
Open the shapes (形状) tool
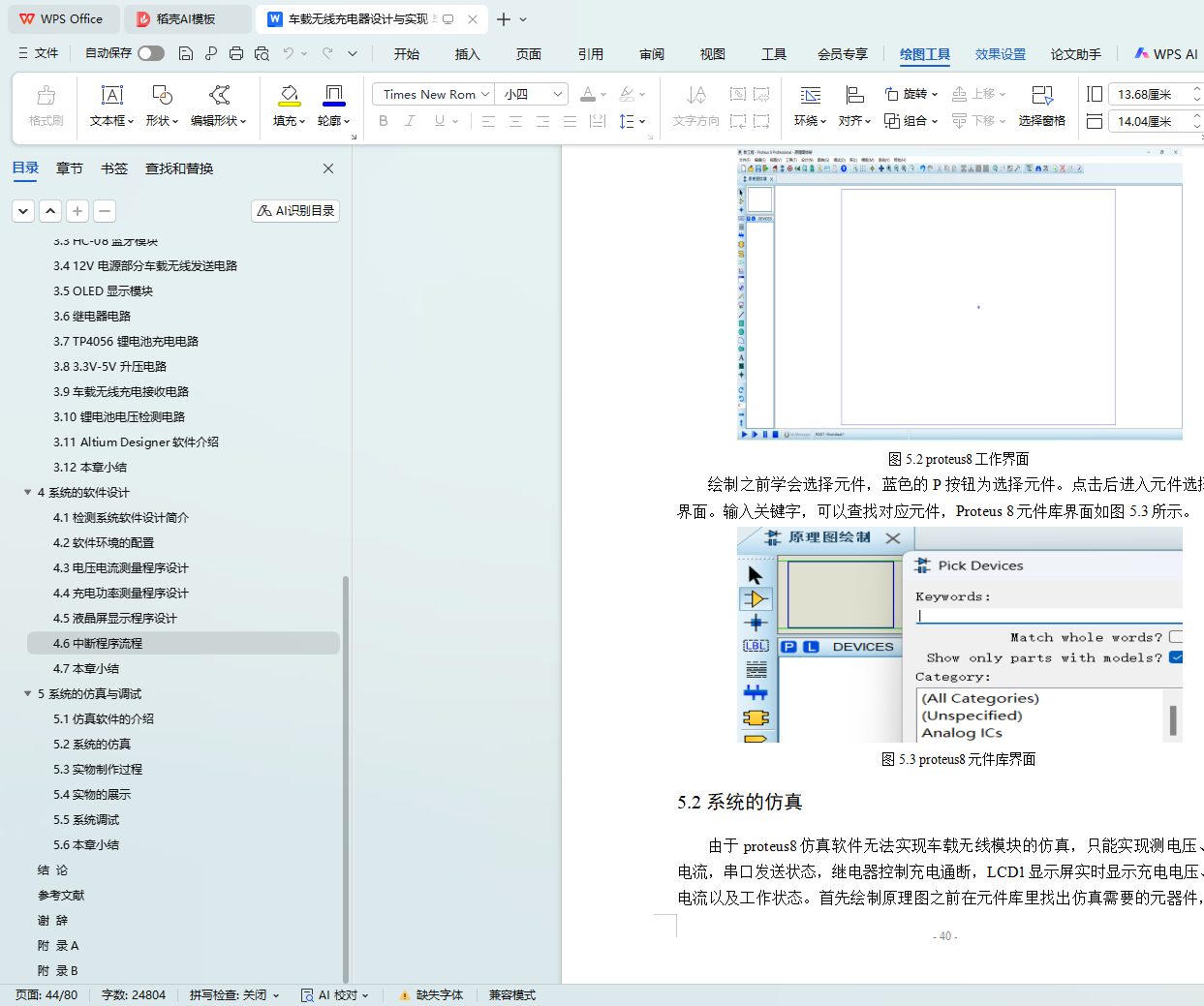point(162,95)
